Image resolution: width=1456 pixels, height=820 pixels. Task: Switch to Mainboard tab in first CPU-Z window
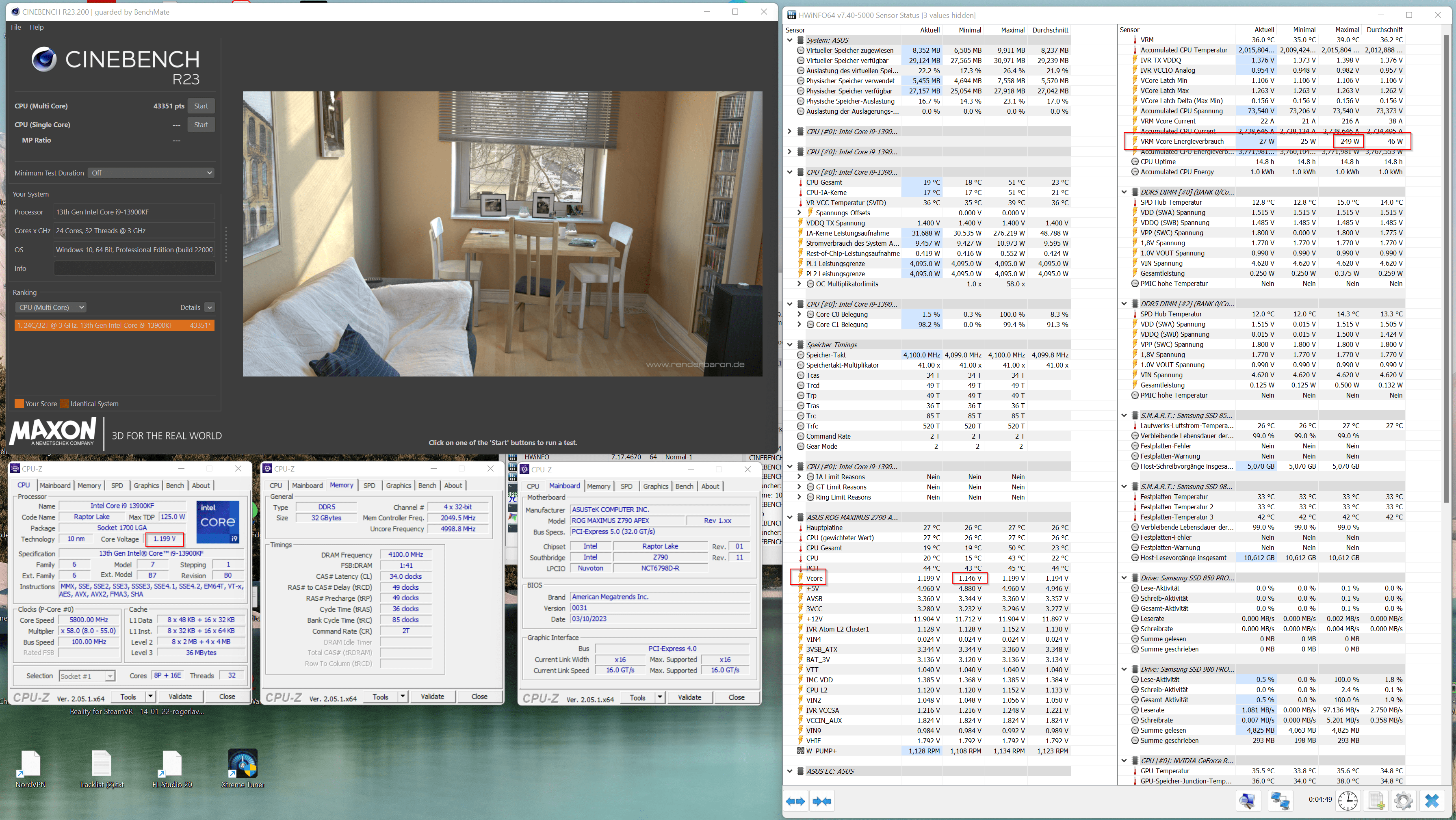pyautogui.click(x=55, y=485)
